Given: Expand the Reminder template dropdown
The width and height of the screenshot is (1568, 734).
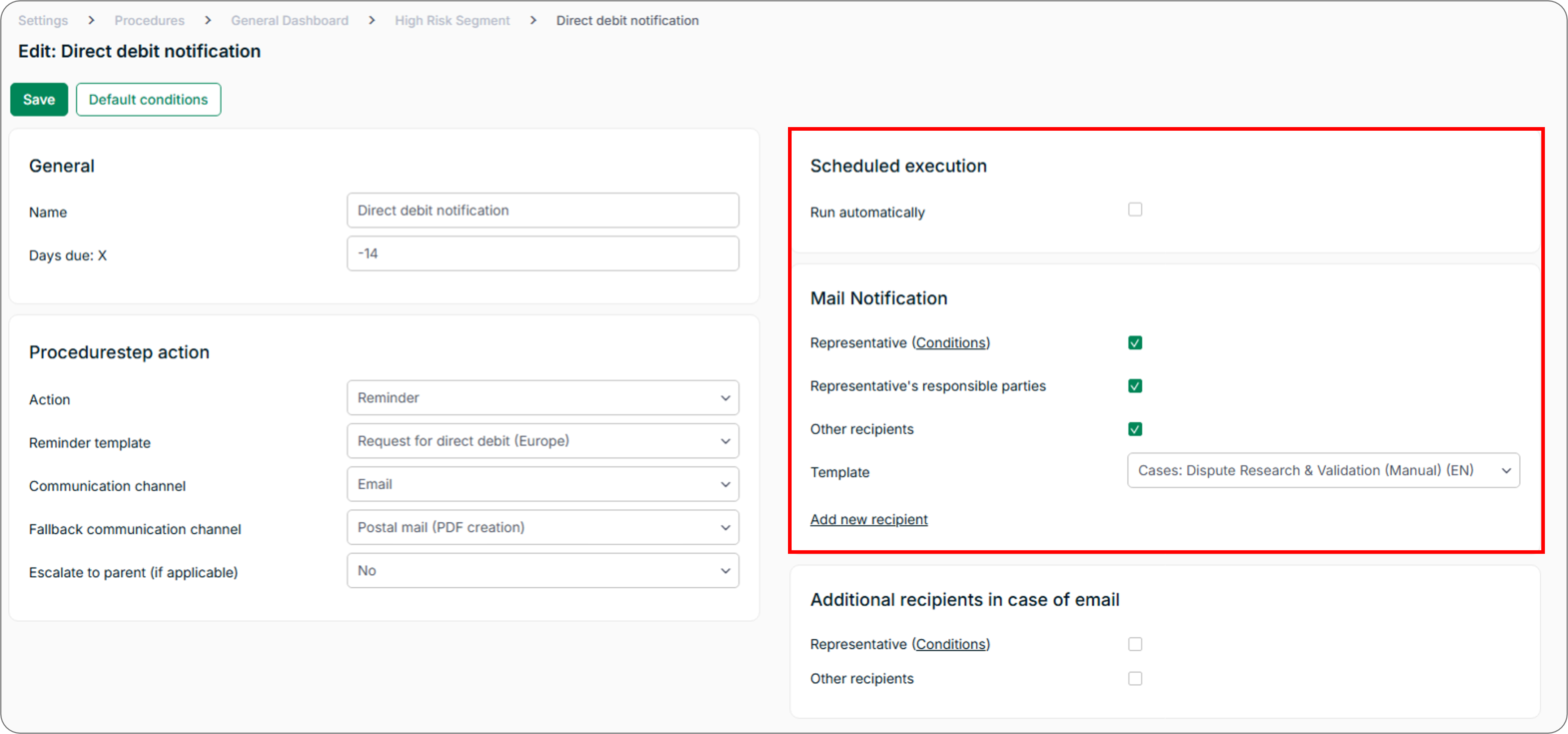Looking at the screenshot, I should coord(542,441).
